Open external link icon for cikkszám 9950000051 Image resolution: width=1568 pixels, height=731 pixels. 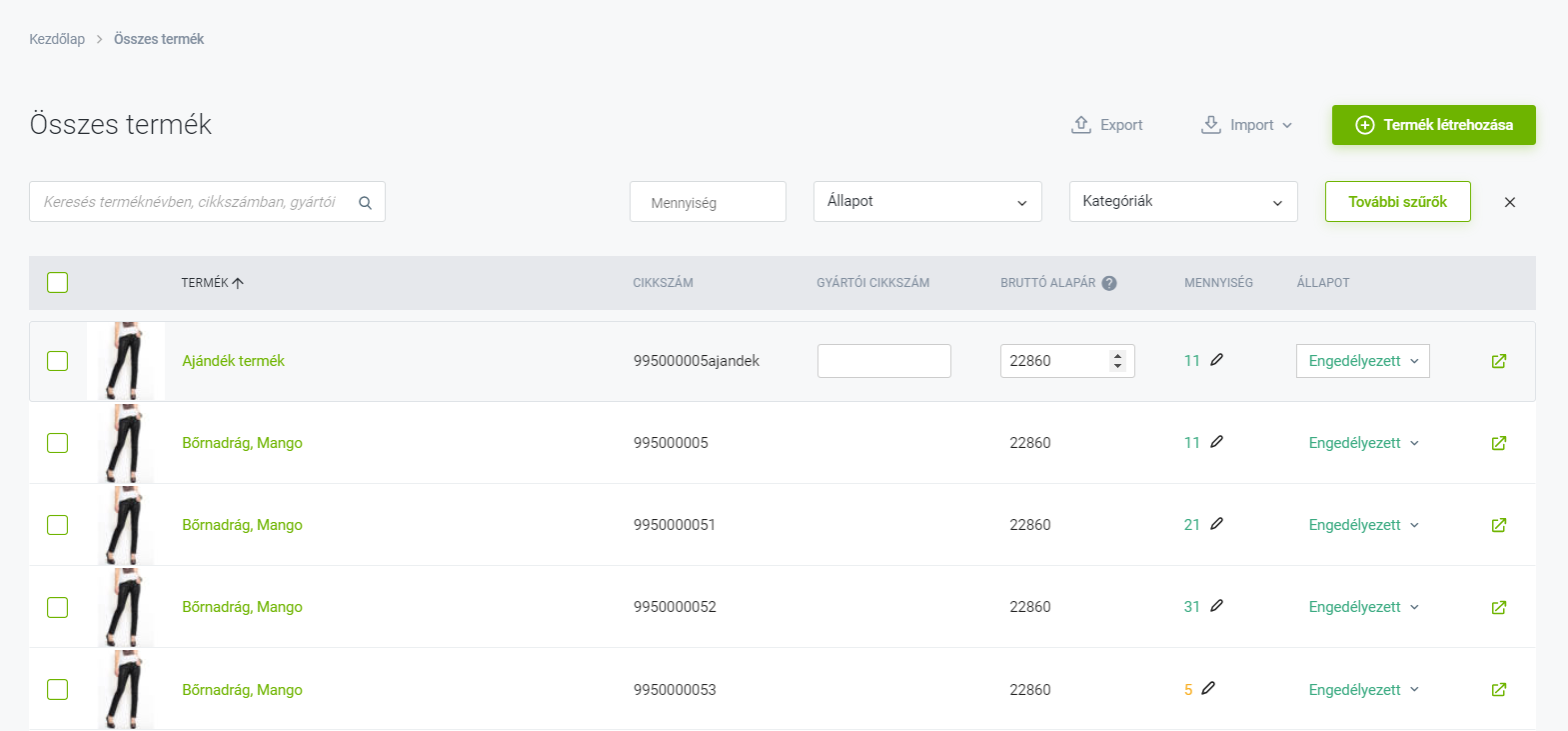tap(1499, 525)
